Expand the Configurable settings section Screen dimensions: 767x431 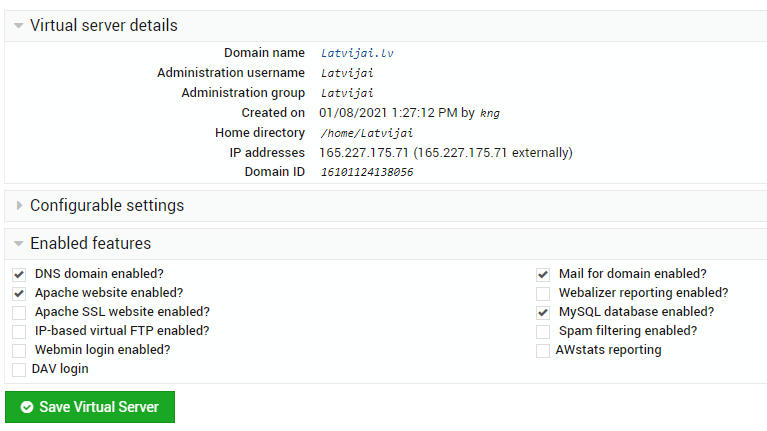[19, 205]
